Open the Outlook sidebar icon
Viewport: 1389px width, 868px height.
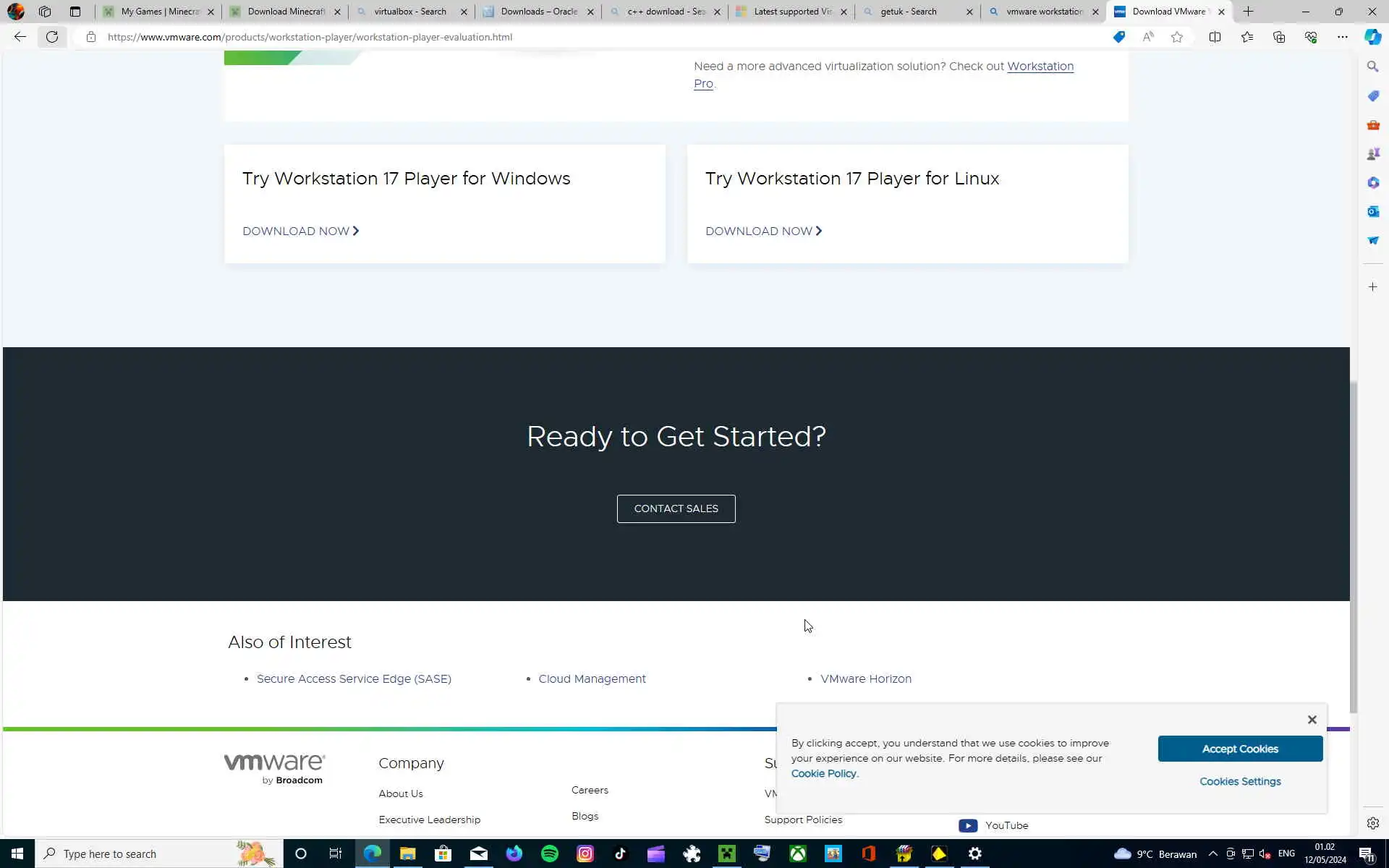(x=1373, y=211)
